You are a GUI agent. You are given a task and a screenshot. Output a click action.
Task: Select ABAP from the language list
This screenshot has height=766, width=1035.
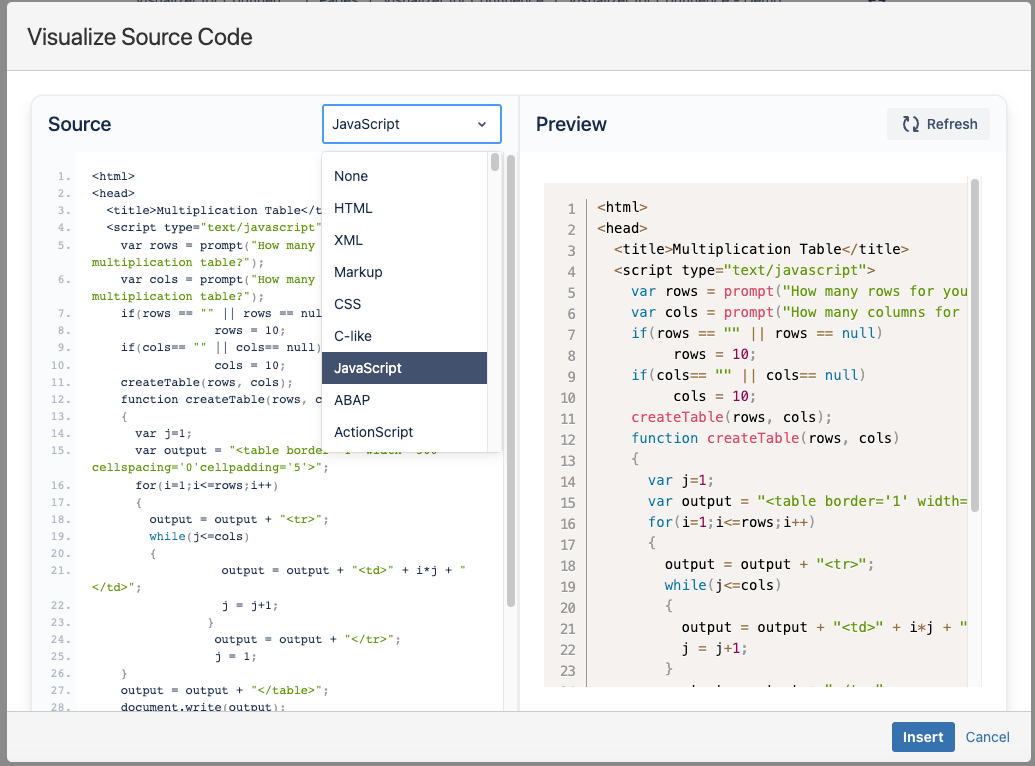pyautogui.click(x=352, y=400)
